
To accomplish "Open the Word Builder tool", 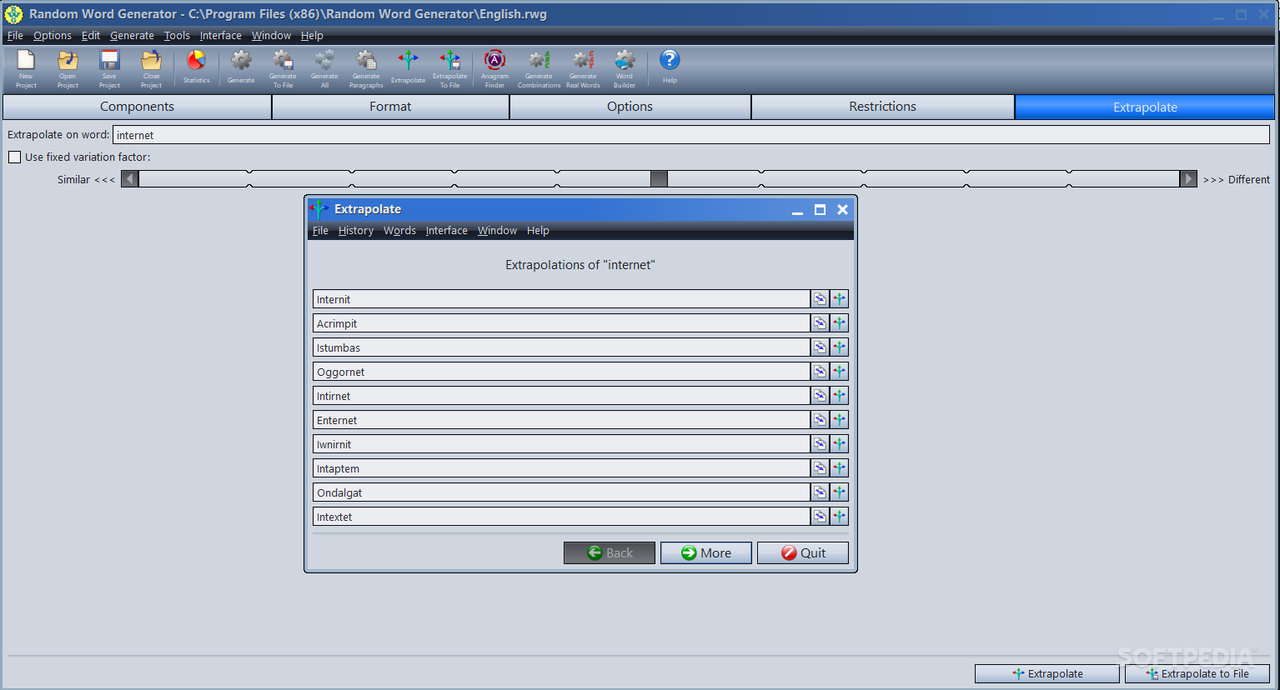I will [x=625, y=68].
